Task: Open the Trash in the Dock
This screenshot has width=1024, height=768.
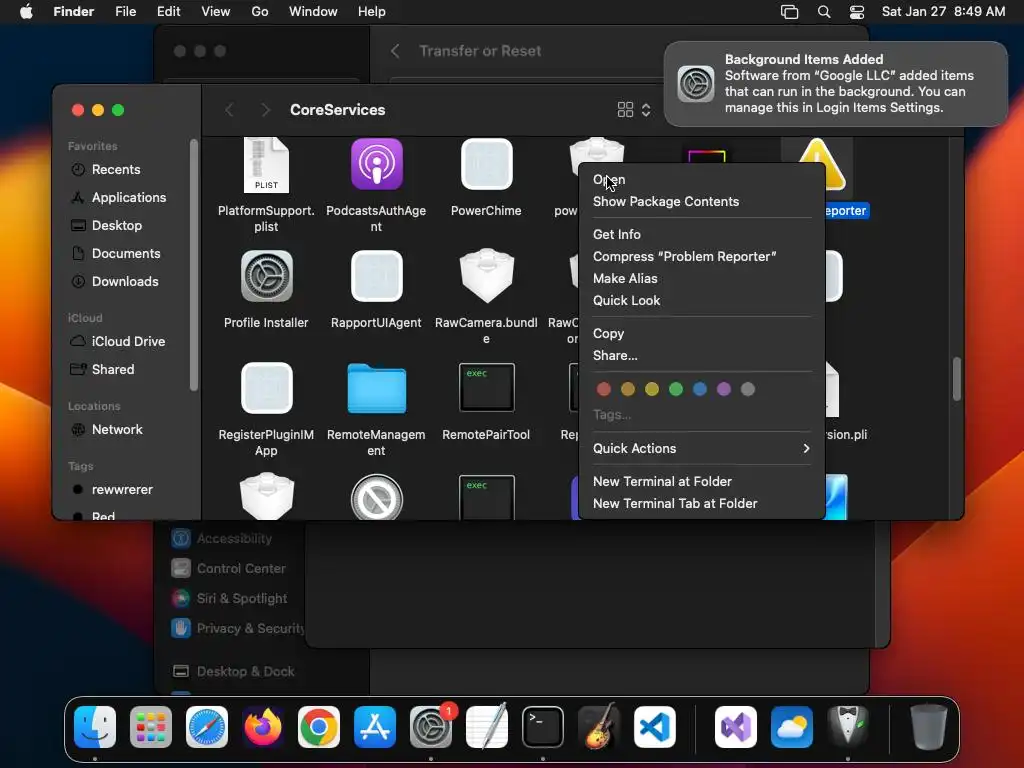Action: tap(929, 727)
